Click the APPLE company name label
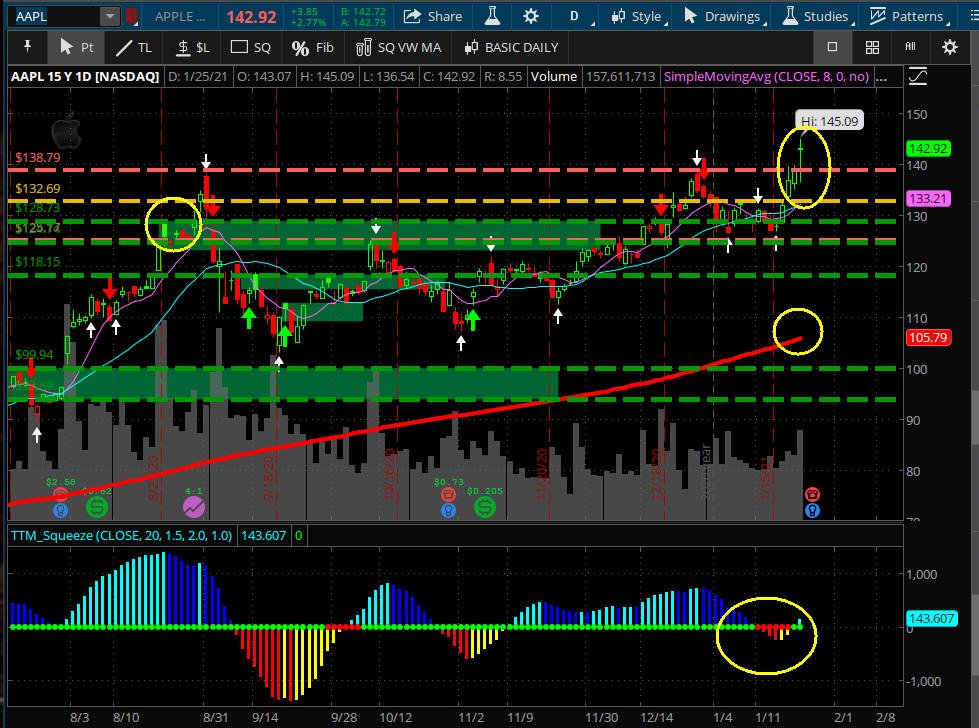The image size is (979, 728). click(x=180, y=16)
